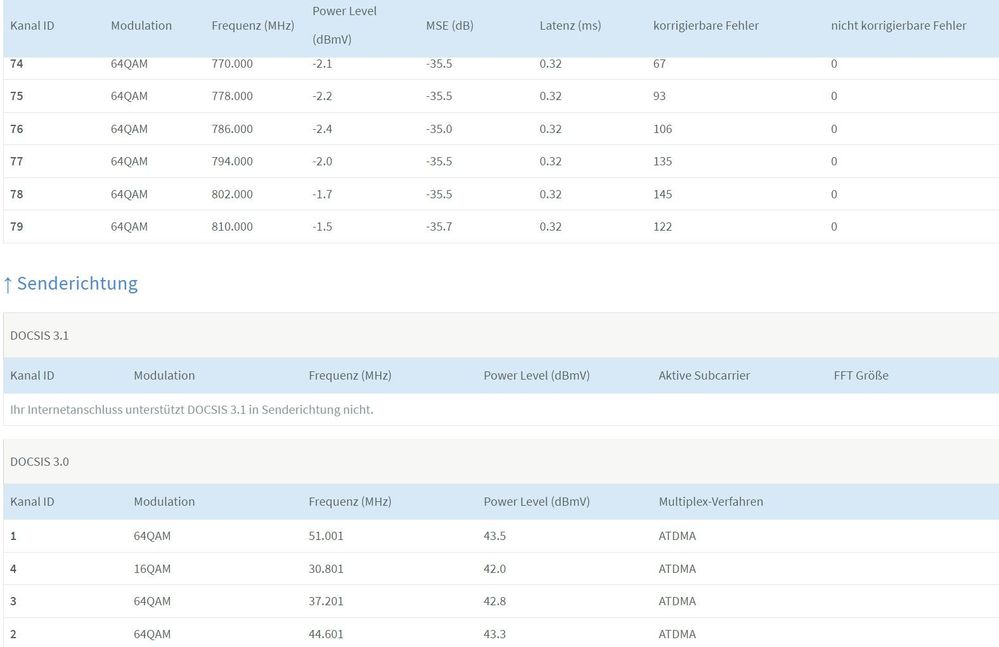Click the nicht korrigierbare Fehler column header

tap(898, 26)
